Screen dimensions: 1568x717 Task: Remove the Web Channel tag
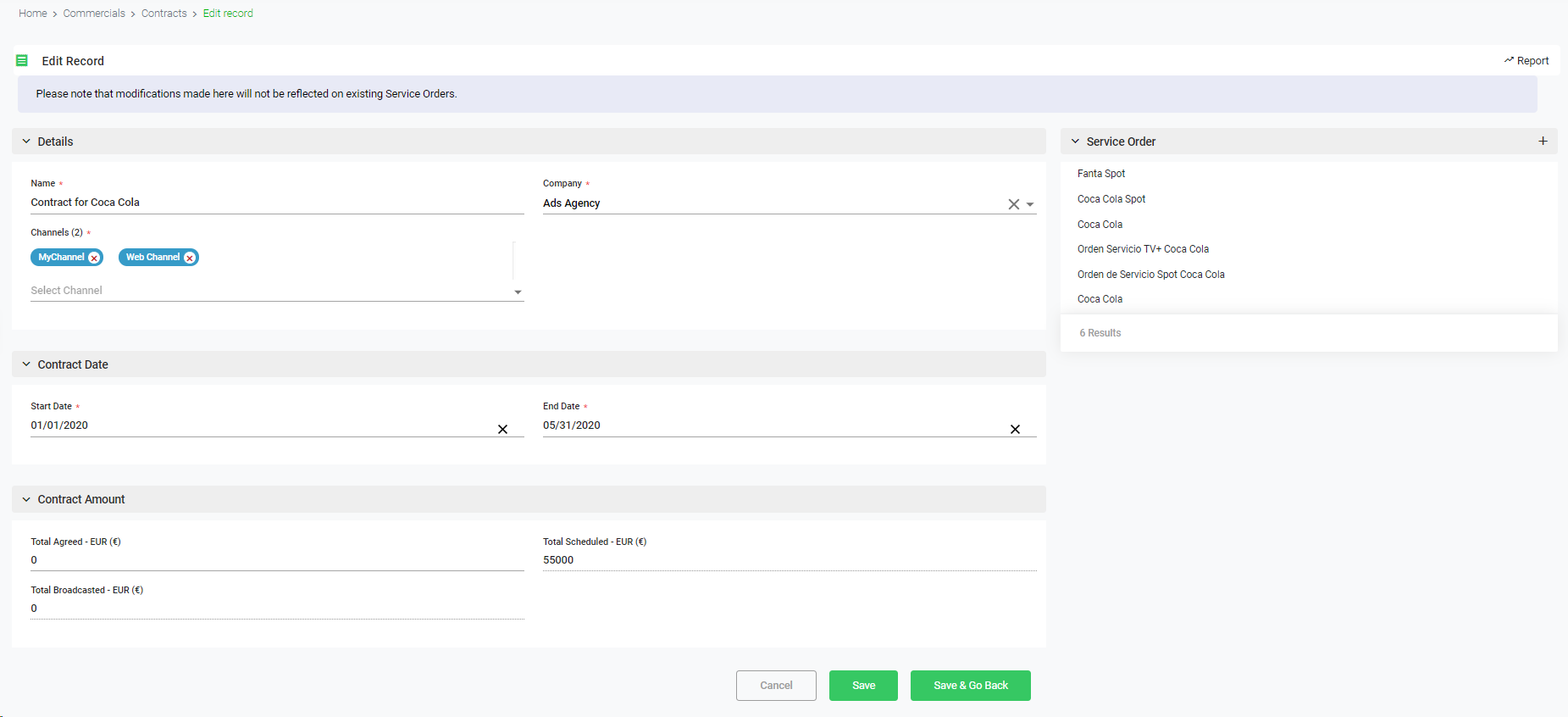pyautogui.click(x=190, y=258)
